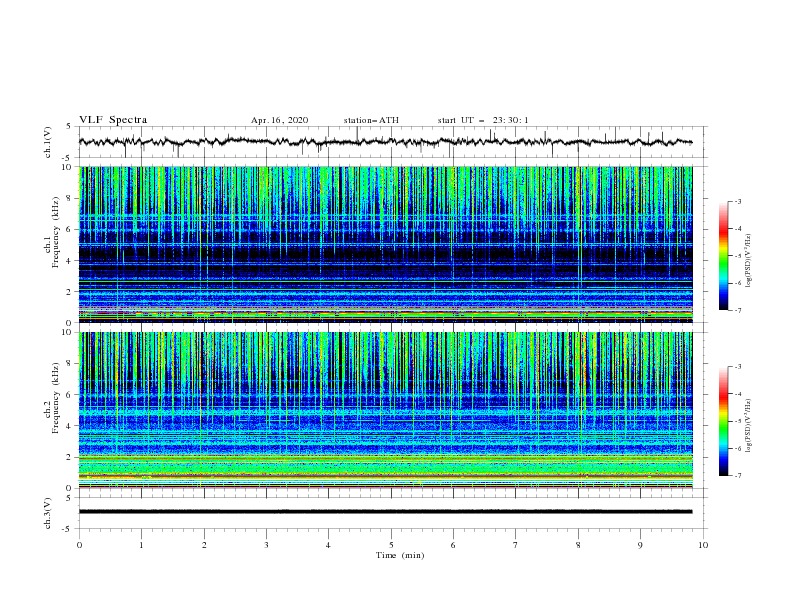The image size is (792, 612).
Task: Click the 'ch.3(V)' waveform axis label
Action: (x=48, y=513)
